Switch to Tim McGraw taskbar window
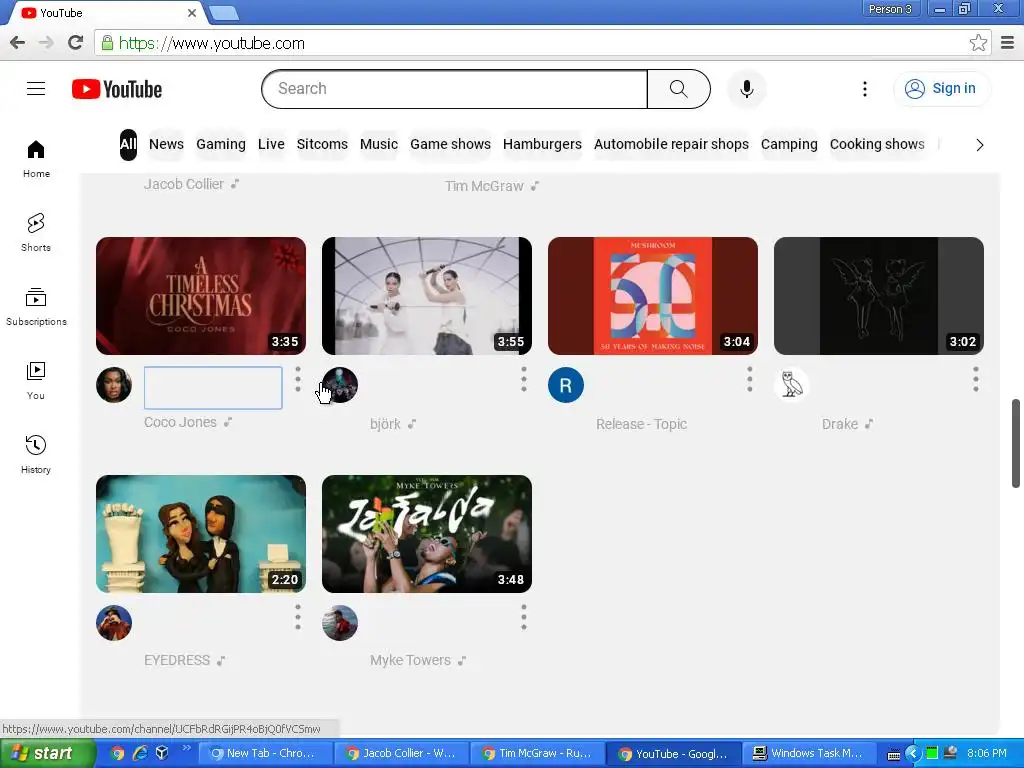This screenshot has height=768, width=1024. coord(537,754)
